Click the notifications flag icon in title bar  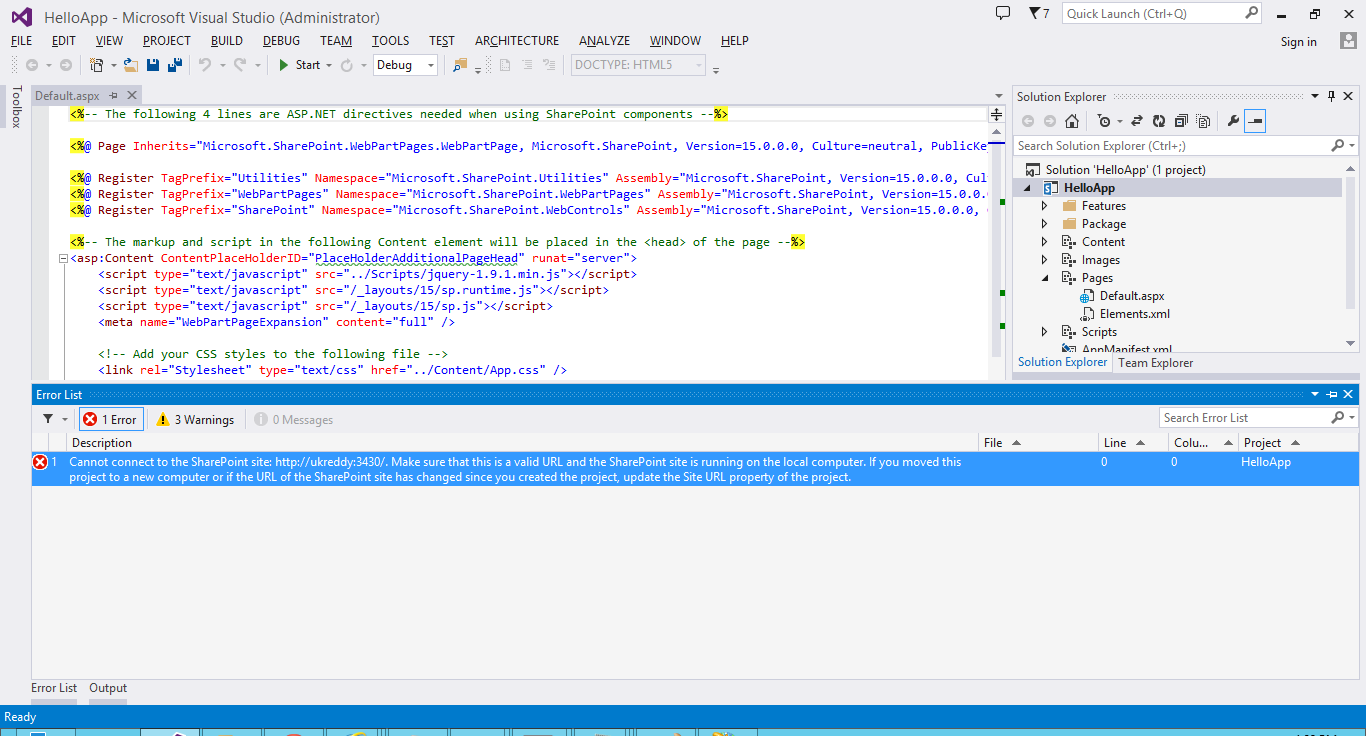click(1034, 13)
